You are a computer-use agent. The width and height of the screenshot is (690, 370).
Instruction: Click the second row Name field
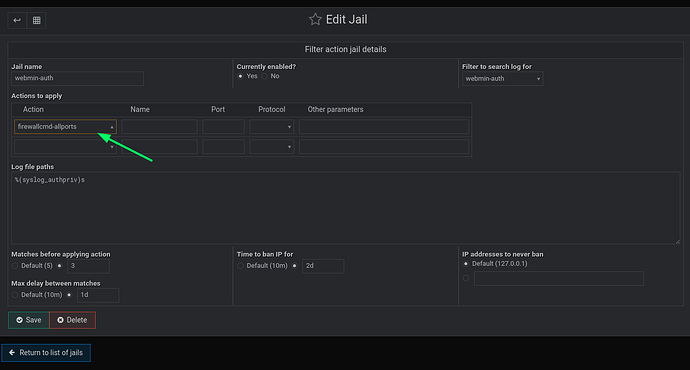point(159,147)
